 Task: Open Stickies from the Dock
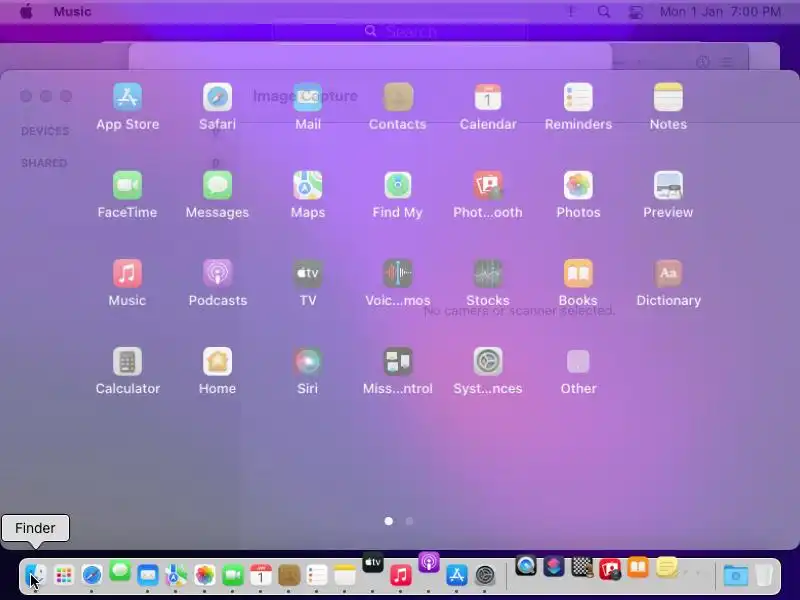(x=666, y=567)
